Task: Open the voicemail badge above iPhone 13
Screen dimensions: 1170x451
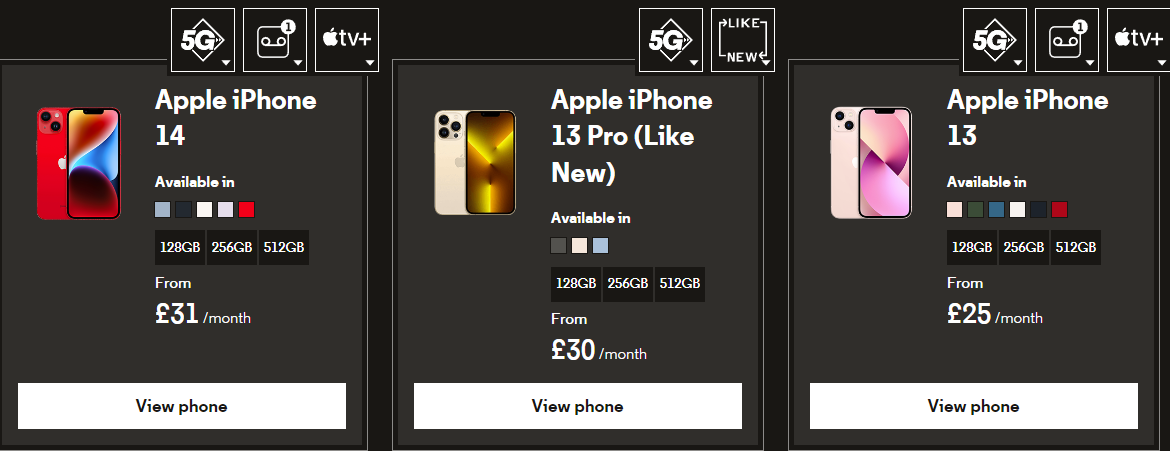Action: pyautogui.click(x=1067, y=40)
